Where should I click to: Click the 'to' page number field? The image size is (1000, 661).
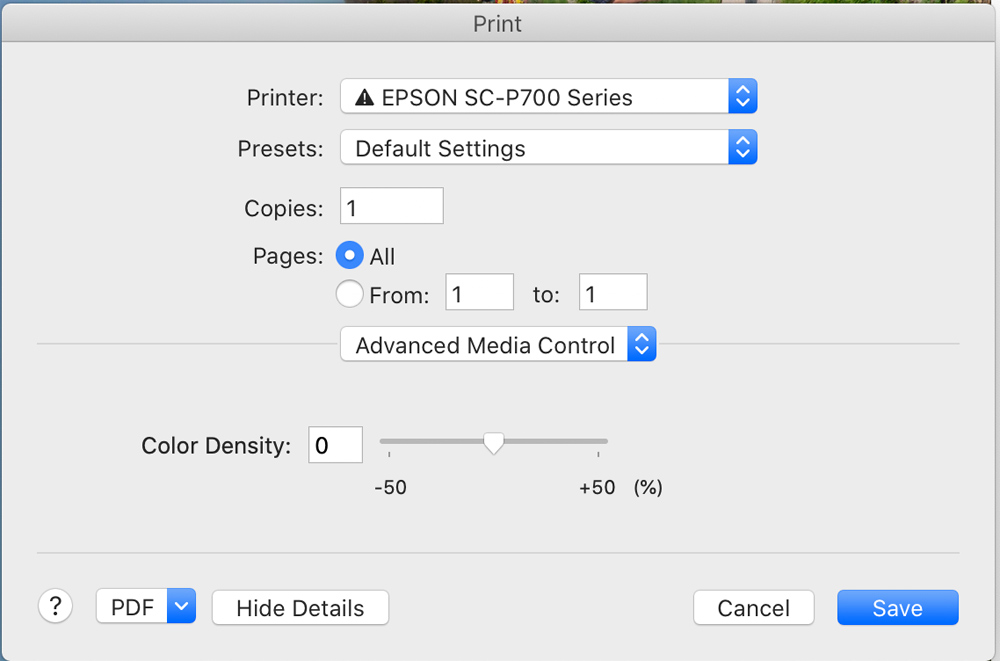pyautogui.click(x=613, y=294)
